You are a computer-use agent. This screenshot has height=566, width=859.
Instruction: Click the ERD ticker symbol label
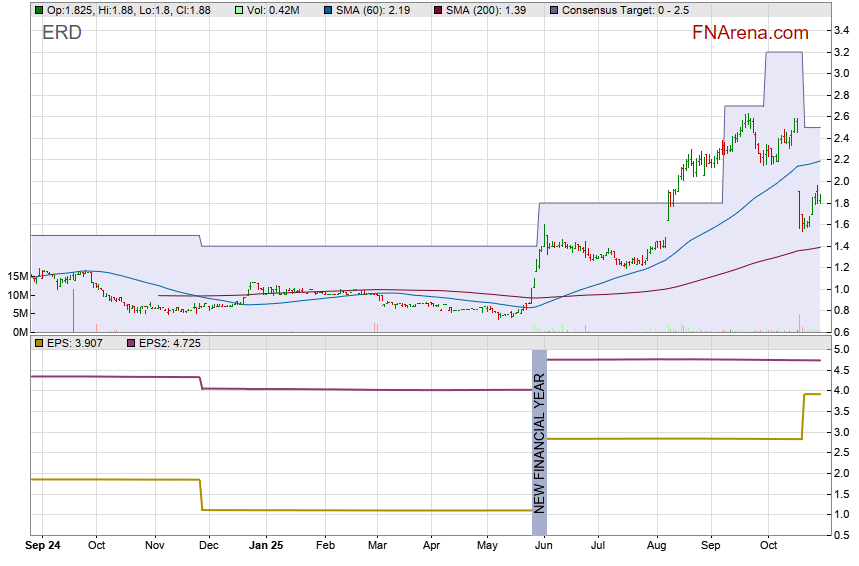click(61, 33)
